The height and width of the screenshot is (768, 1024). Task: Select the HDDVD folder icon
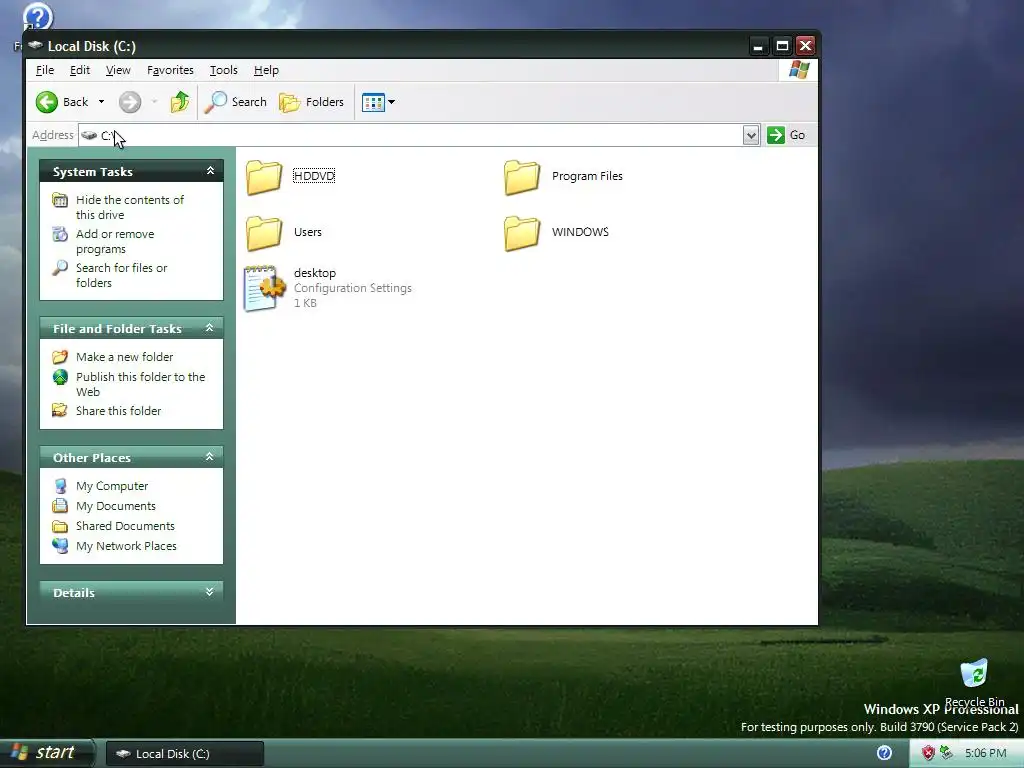click(264, 176)
